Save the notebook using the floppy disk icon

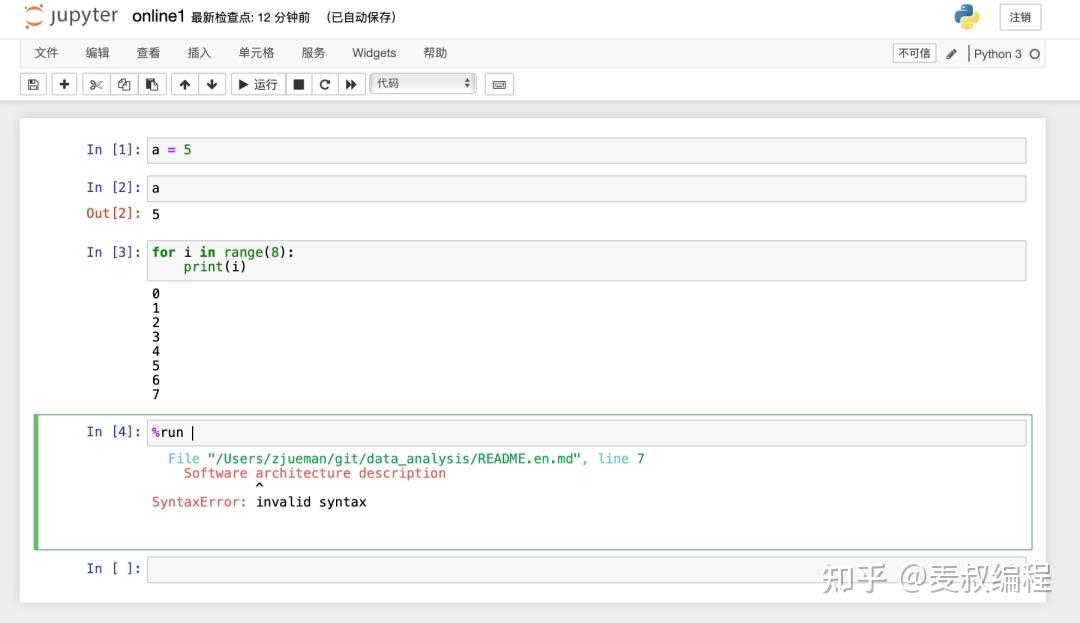click(33, 84)
